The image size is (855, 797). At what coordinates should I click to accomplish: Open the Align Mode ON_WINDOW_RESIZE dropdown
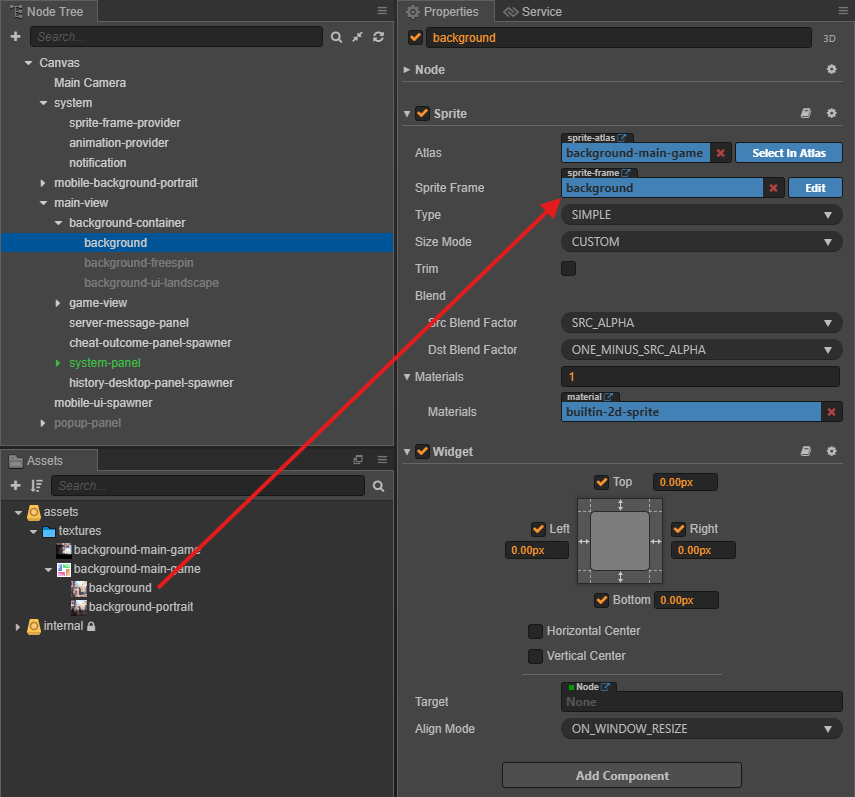[701, 728]
